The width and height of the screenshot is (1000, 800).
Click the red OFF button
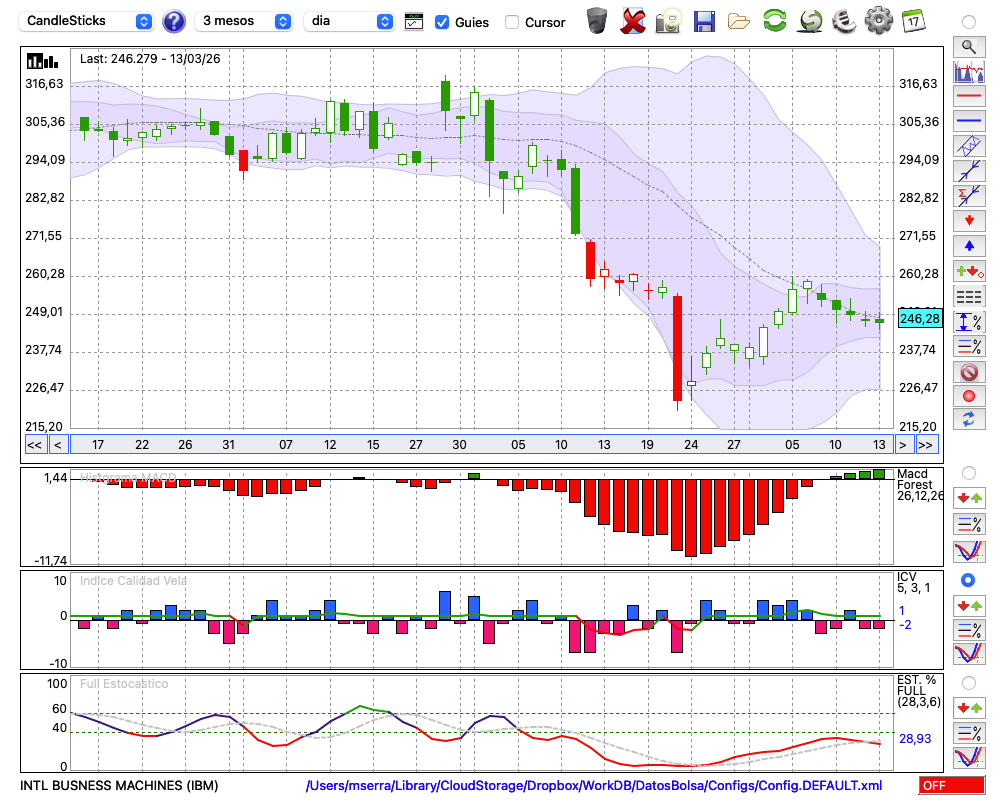click(952, 786)
